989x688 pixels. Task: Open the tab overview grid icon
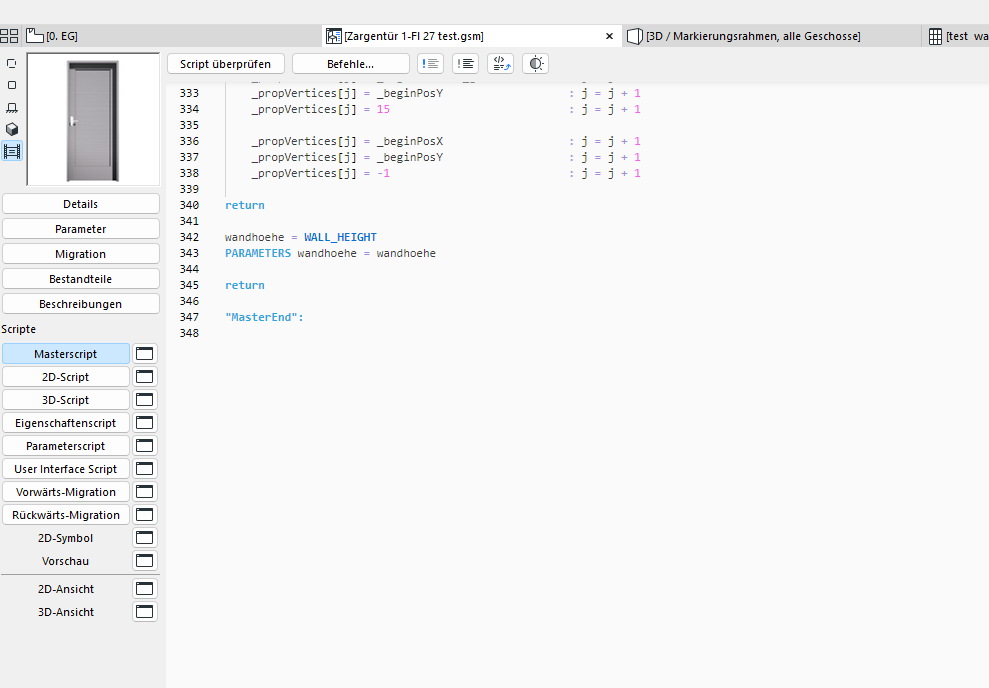[9, 36]
